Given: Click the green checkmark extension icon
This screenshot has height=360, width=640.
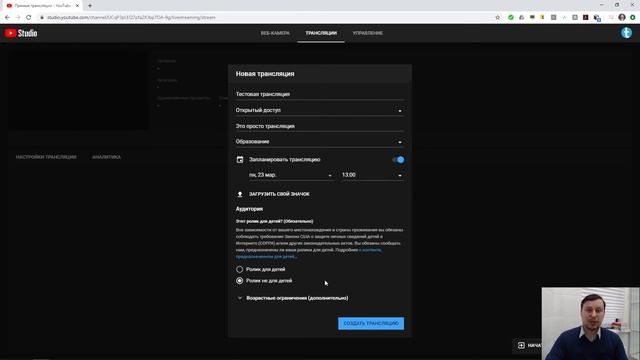Looking at the screenshot, I should tap(511, 18).
